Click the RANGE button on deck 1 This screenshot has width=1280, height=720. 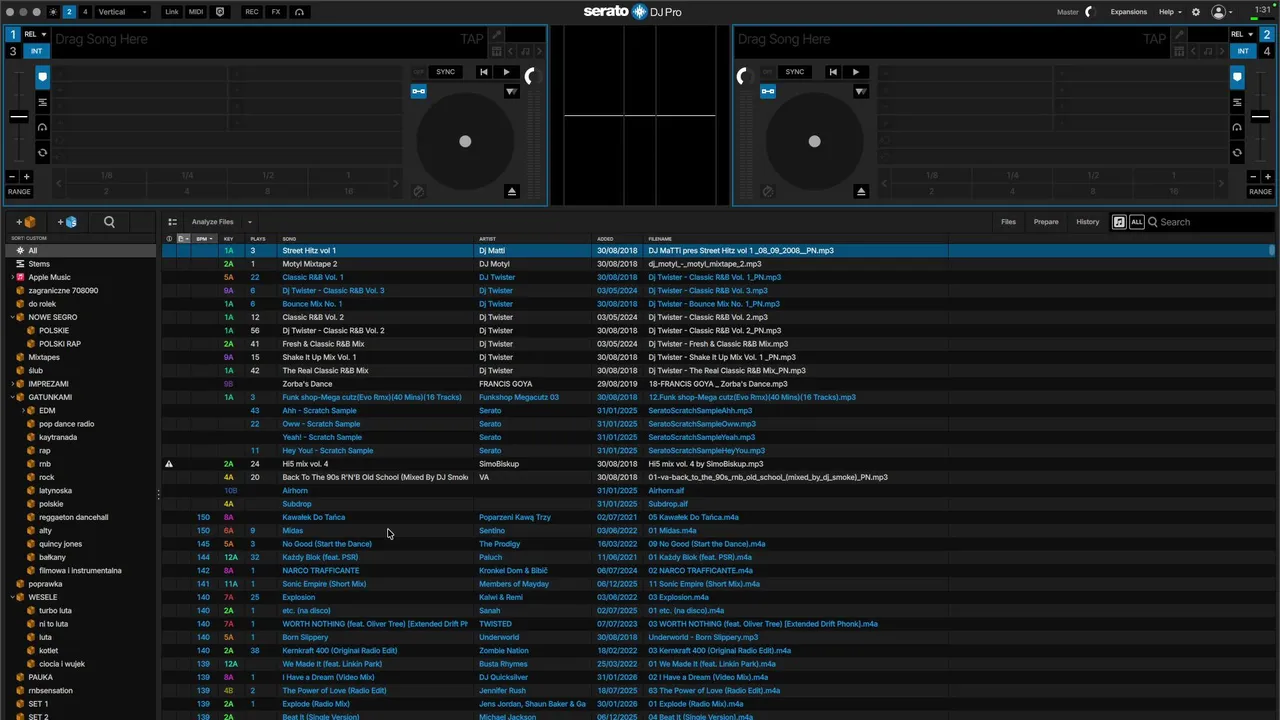(x=19, y=191)
